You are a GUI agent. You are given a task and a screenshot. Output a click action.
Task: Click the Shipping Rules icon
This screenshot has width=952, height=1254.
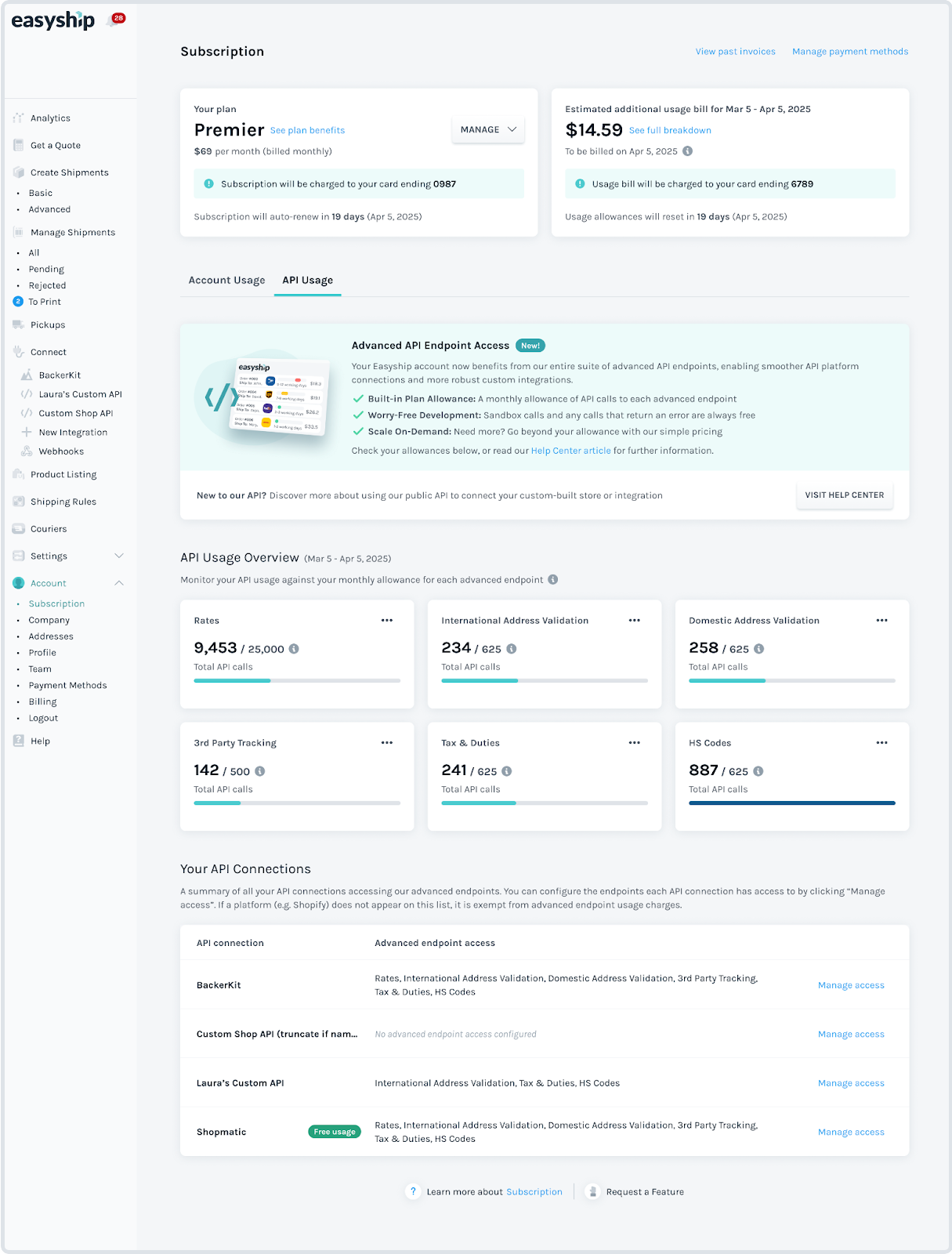coord(18,502)
